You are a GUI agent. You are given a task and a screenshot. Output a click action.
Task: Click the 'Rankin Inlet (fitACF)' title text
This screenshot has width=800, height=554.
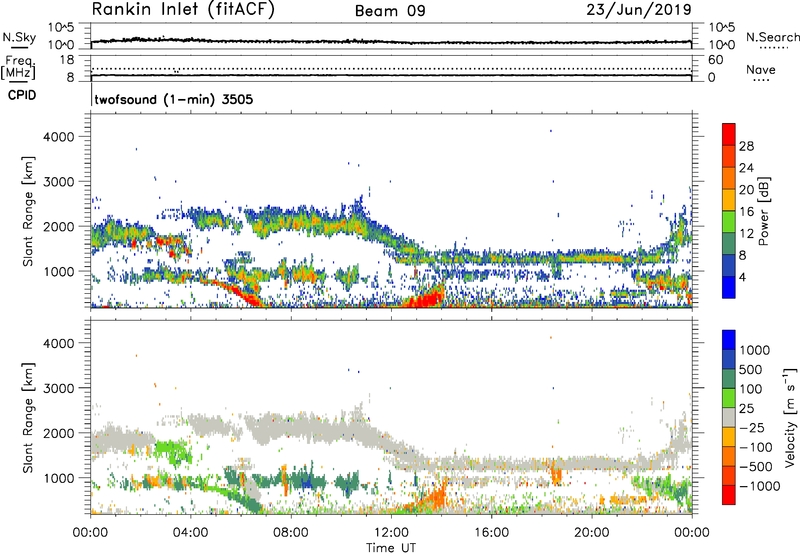183,9
